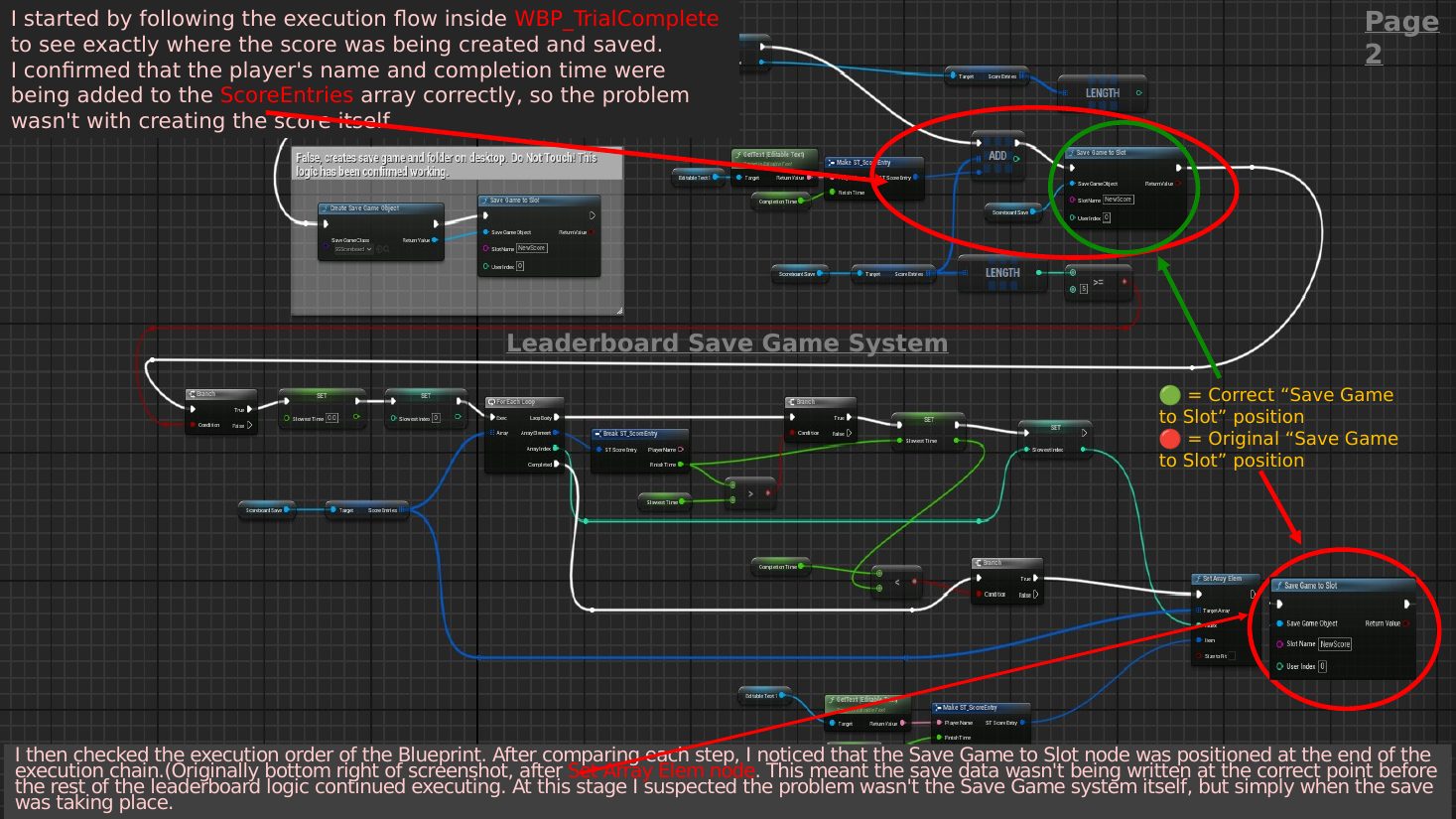Click the less-than node fed by Completion Time
This screenshot has height=819, width=1456.
pos(896,581)
